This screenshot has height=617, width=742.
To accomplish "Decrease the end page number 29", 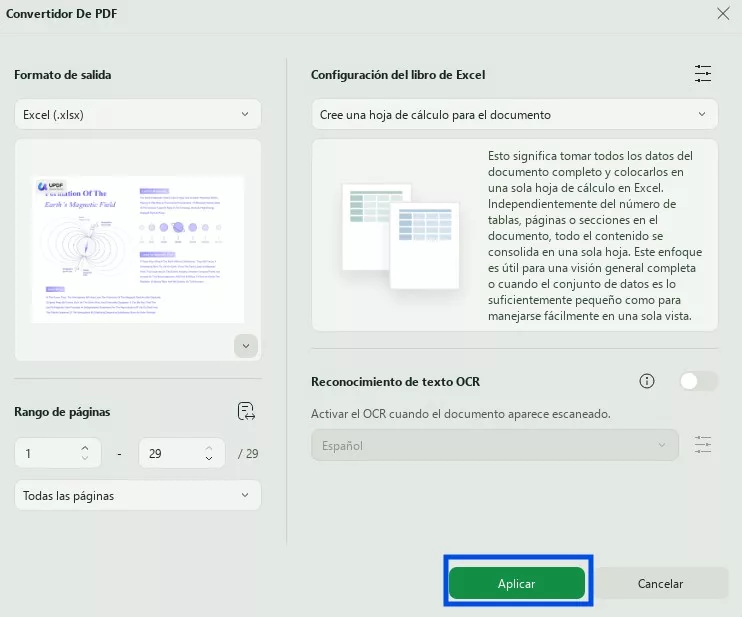I will [x=209, y=458].
